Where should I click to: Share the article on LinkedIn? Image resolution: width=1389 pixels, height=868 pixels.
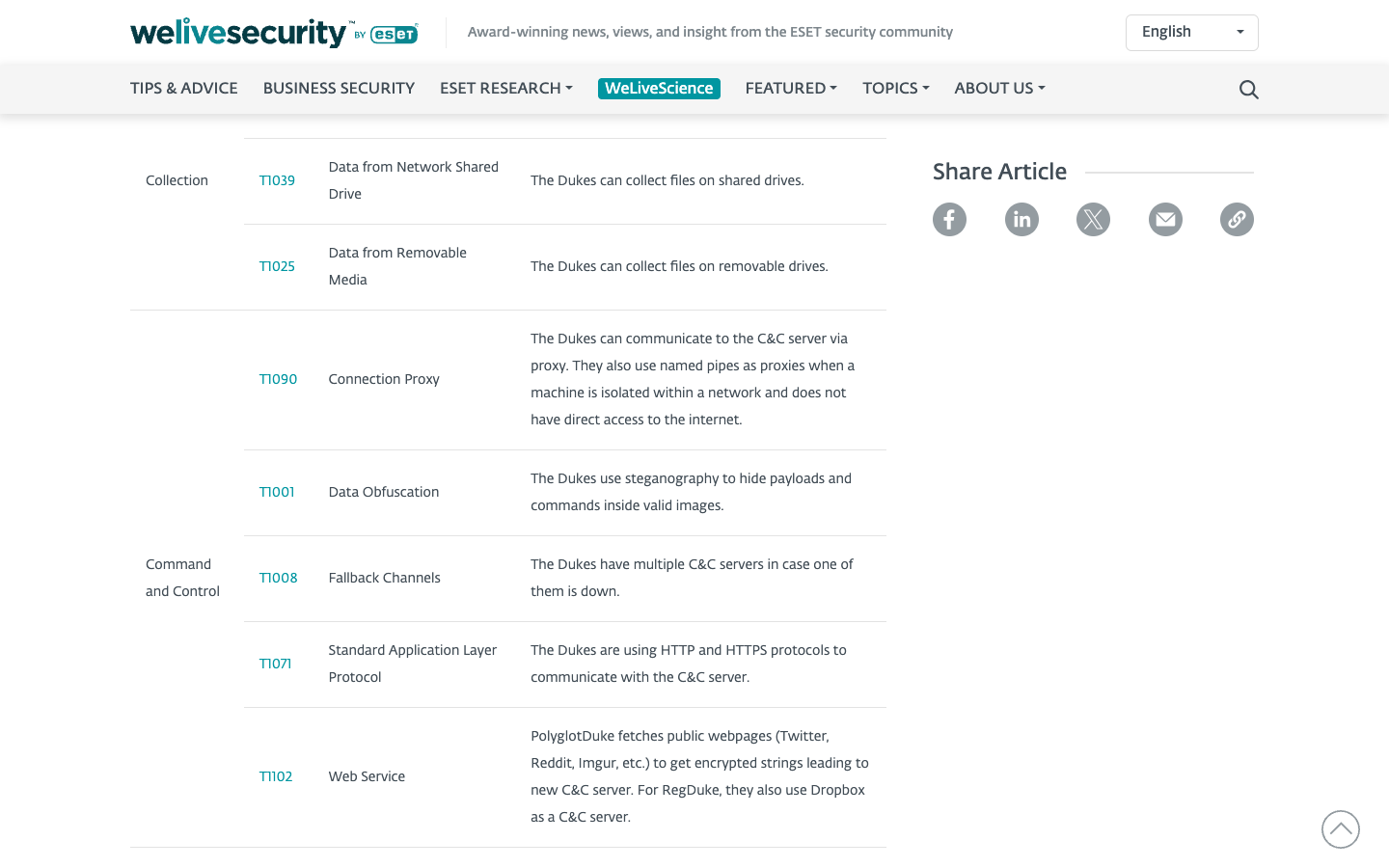[x=1021, y=219]
